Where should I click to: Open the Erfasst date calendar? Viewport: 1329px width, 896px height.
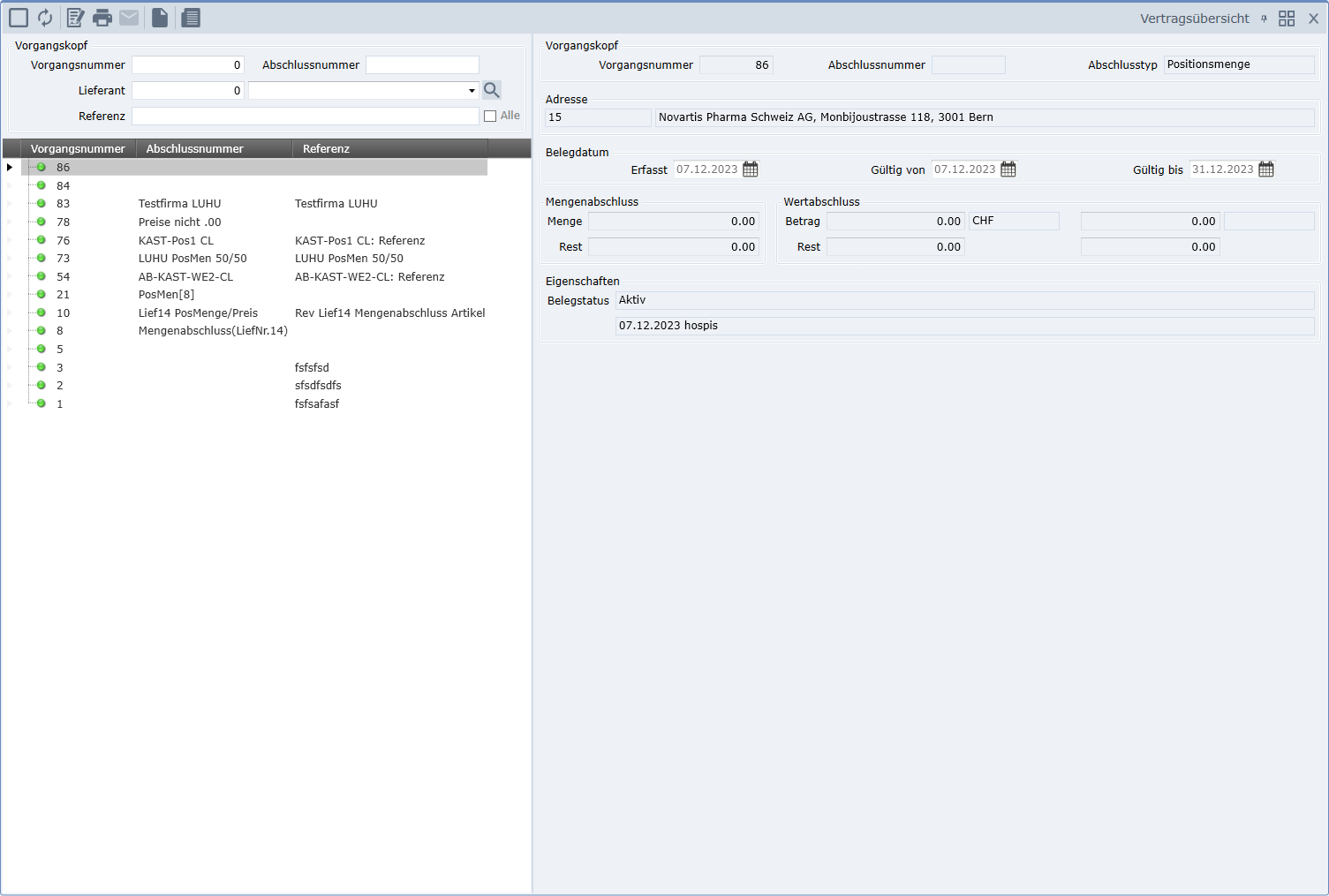click(x=751, y=169)
